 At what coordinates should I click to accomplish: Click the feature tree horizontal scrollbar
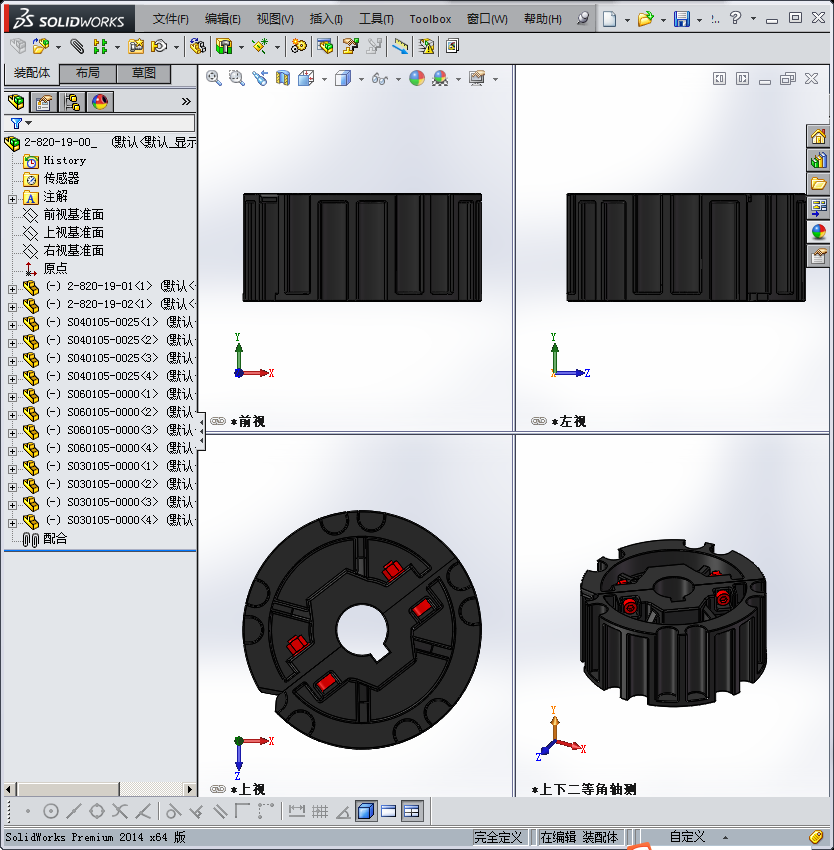67,789
